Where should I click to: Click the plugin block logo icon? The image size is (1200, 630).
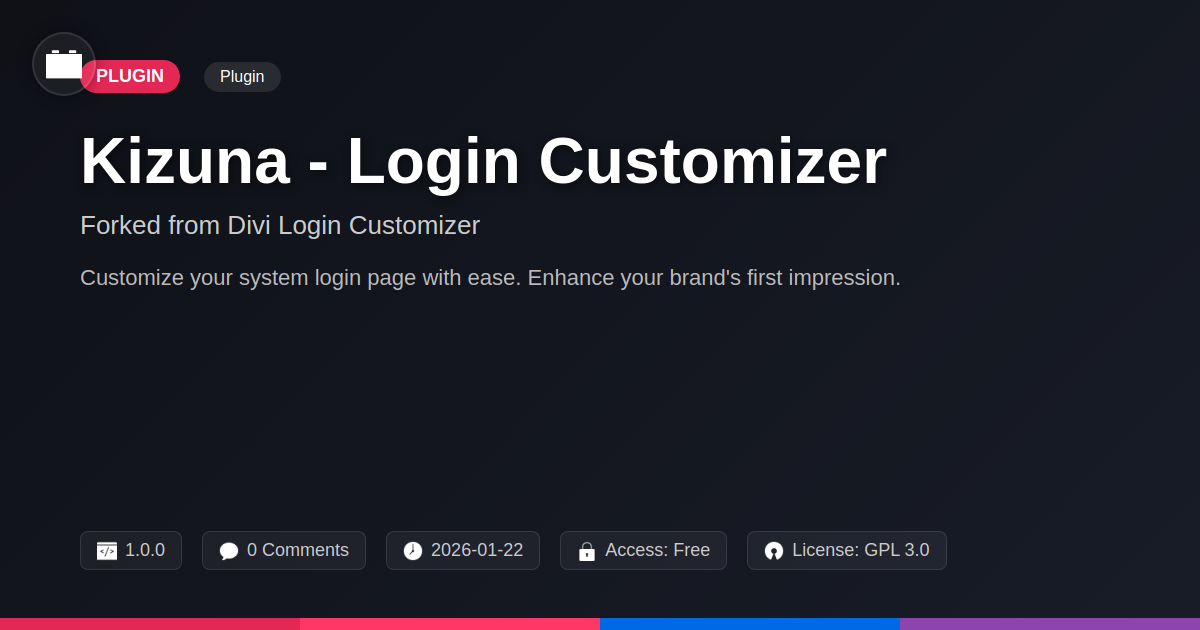[x=64, y=64]
